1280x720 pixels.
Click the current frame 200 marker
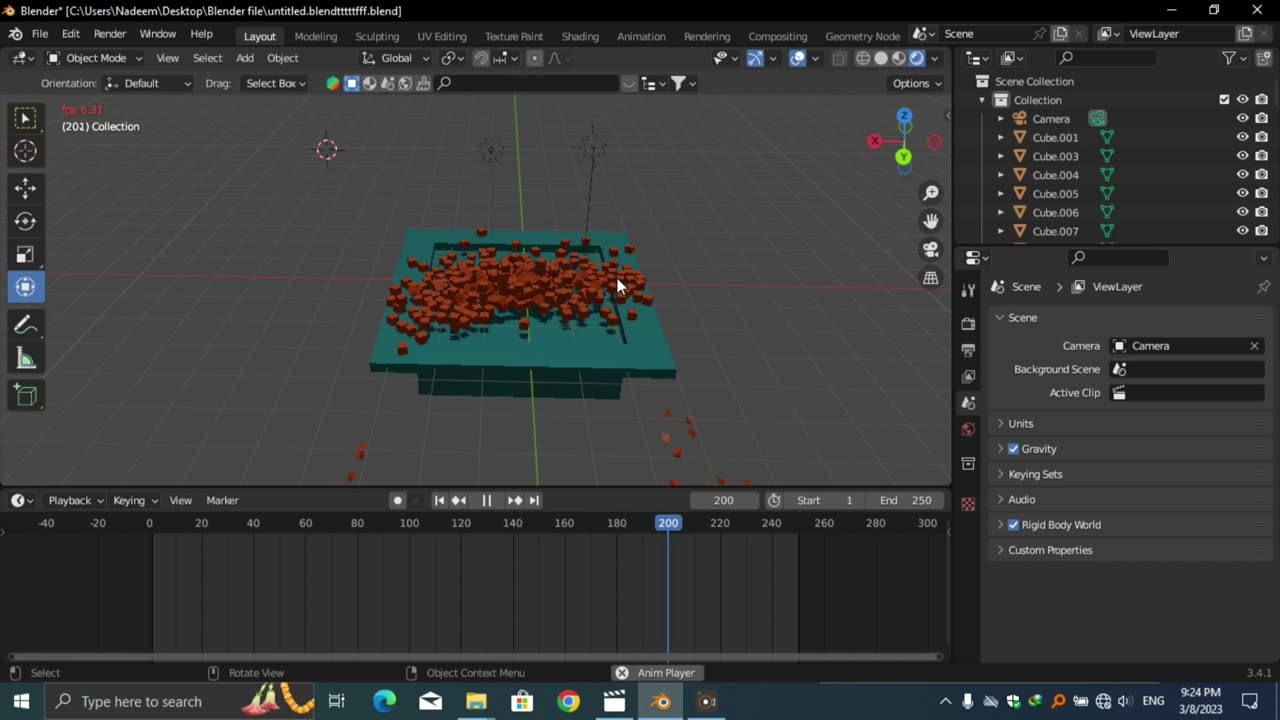668,523
